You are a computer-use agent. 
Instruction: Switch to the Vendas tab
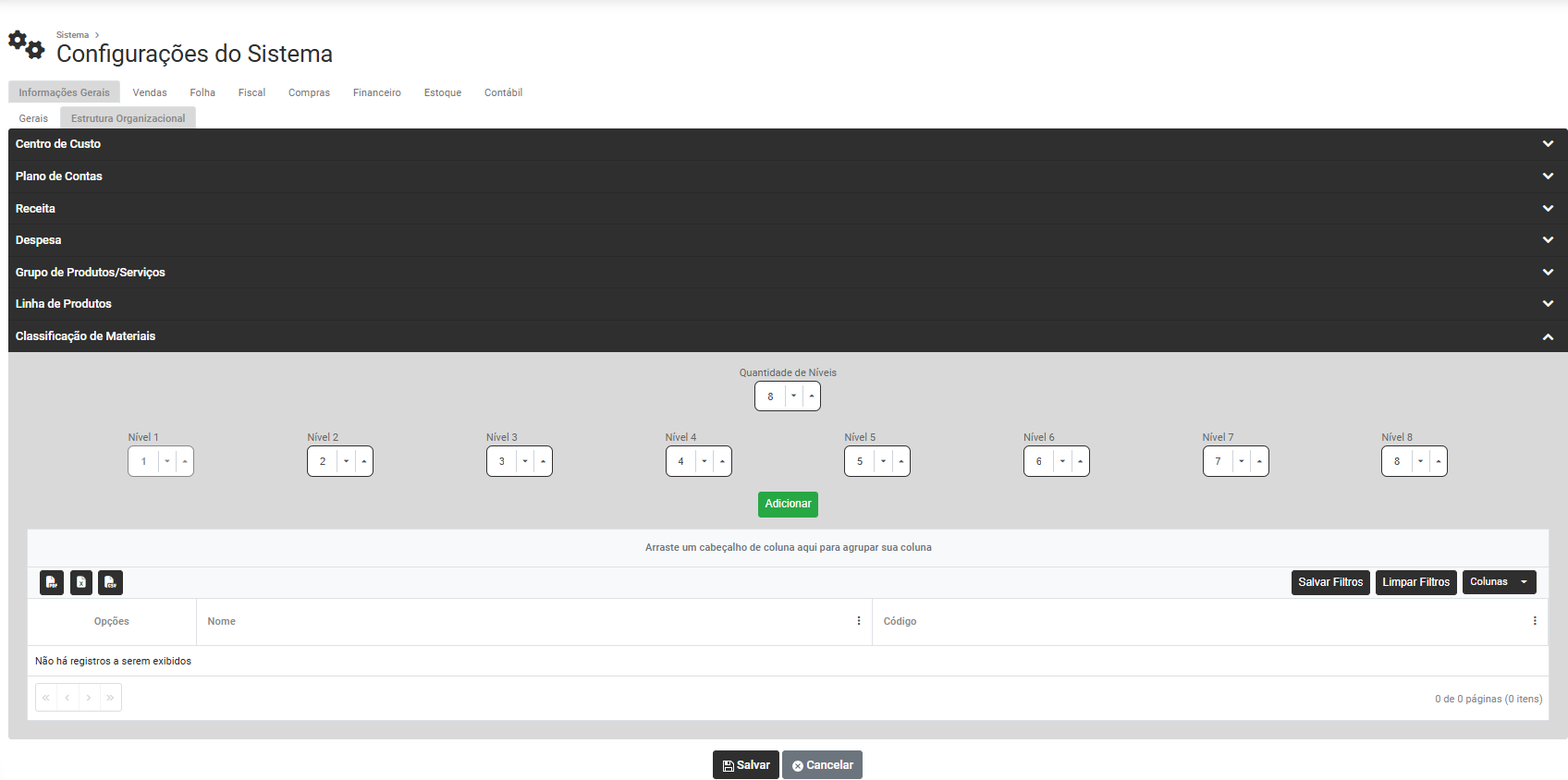pos(150,92)
